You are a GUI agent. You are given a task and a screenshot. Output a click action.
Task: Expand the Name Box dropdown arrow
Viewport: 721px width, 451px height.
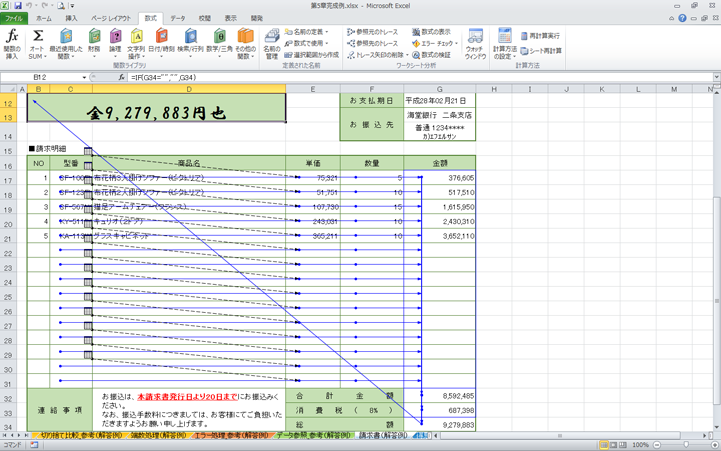click(84, 77)
